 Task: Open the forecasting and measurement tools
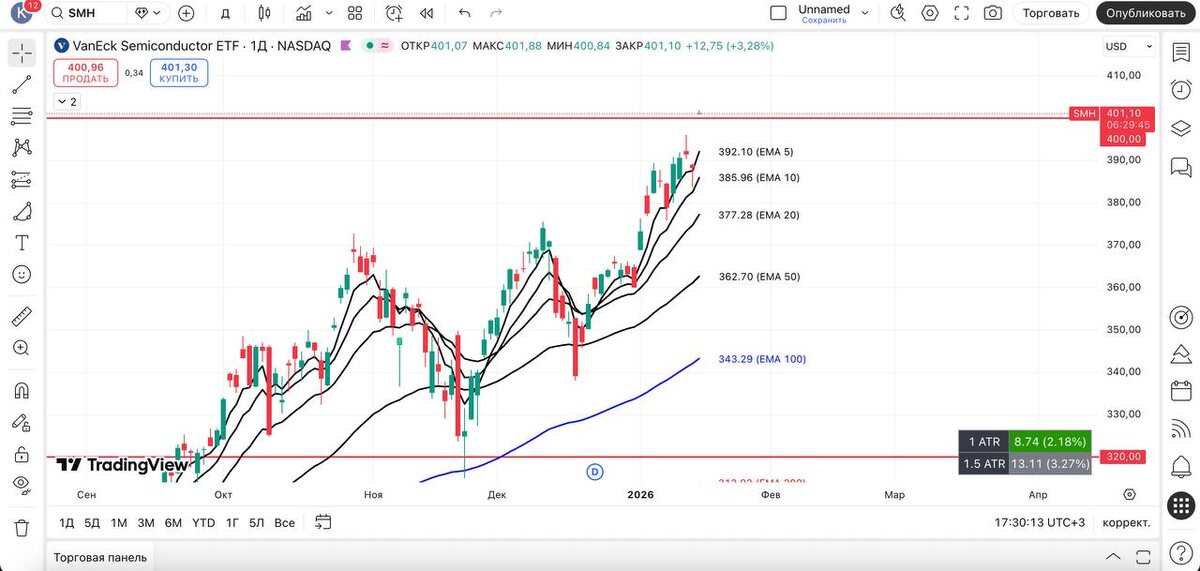pos(21,179)
